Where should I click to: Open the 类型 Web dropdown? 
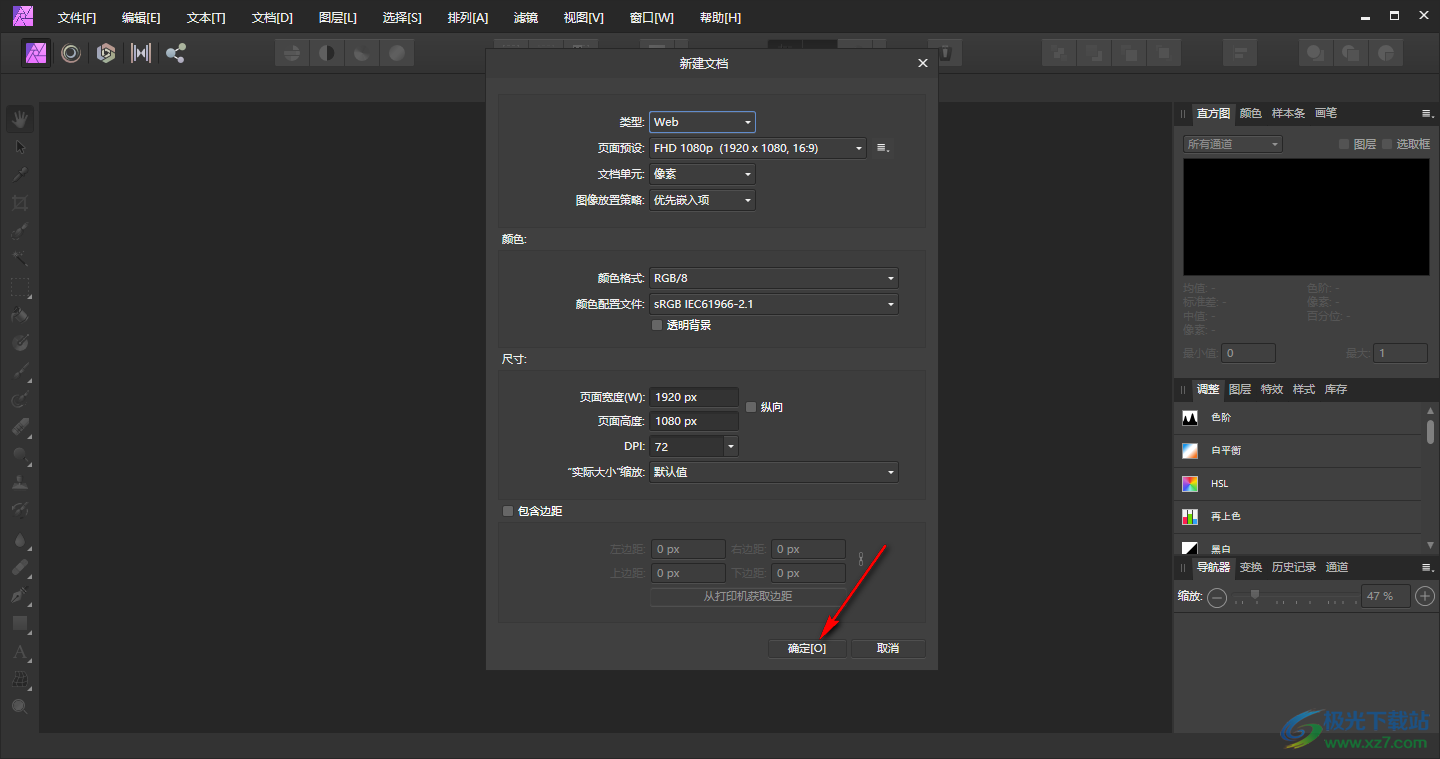coord(702,122)
